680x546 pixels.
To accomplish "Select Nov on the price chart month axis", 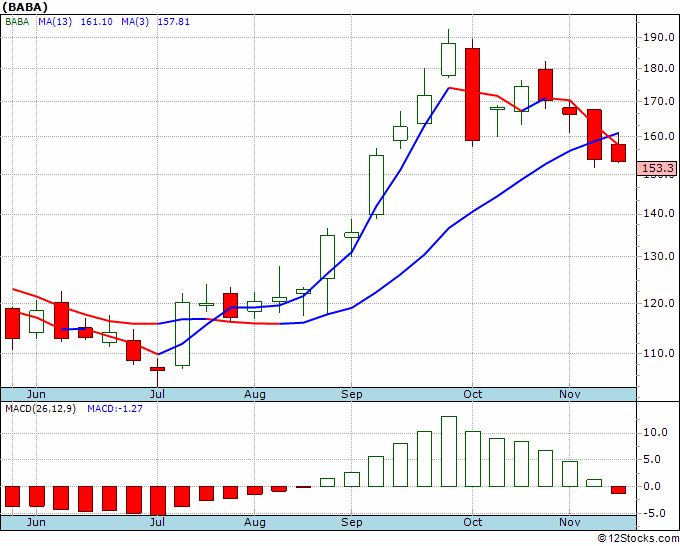I will (x=569, y=394).
